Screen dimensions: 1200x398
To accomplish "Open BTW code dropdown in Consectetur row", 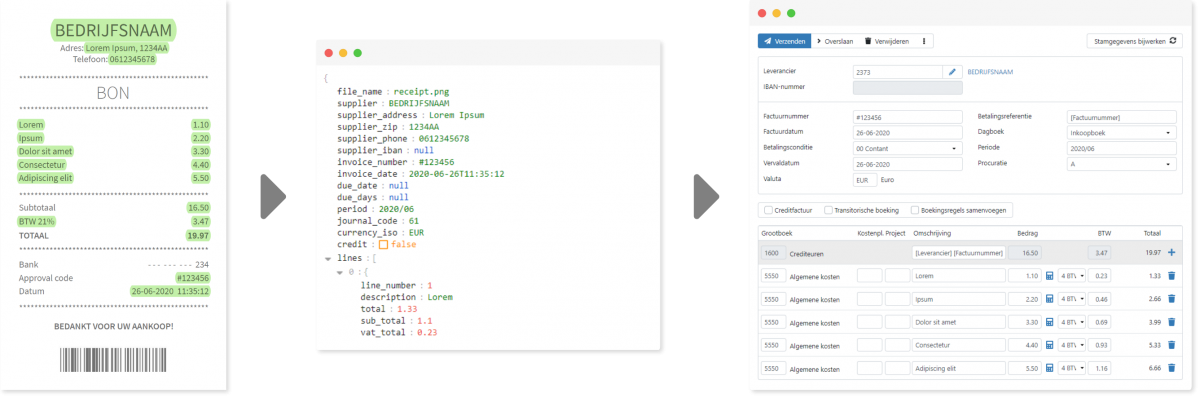I will point(1071,346).
